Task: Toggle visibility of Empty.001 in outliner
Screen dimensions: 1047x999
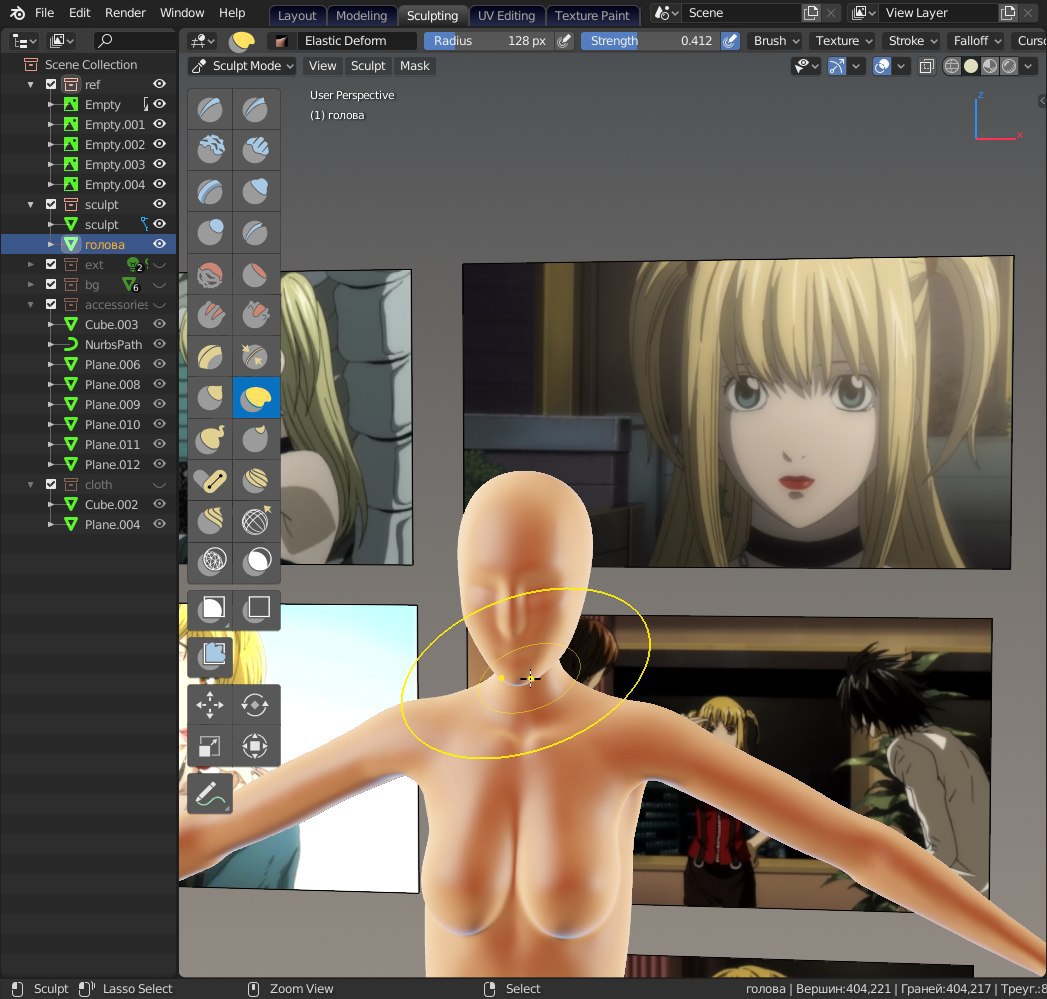Action: pos(160,124)
